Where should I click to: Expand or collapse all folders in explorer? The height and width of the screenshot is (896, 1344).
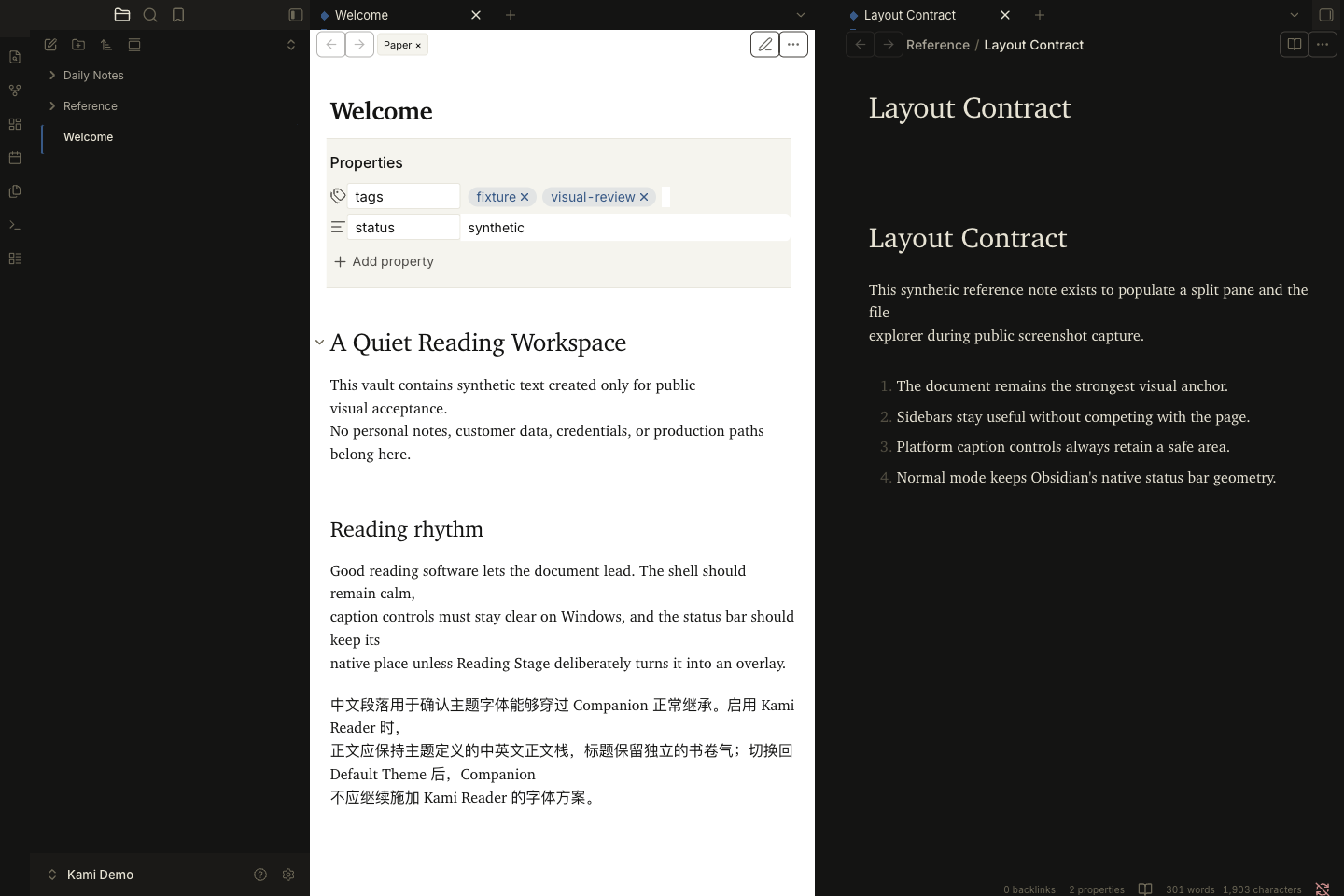[x=291, y=45]
